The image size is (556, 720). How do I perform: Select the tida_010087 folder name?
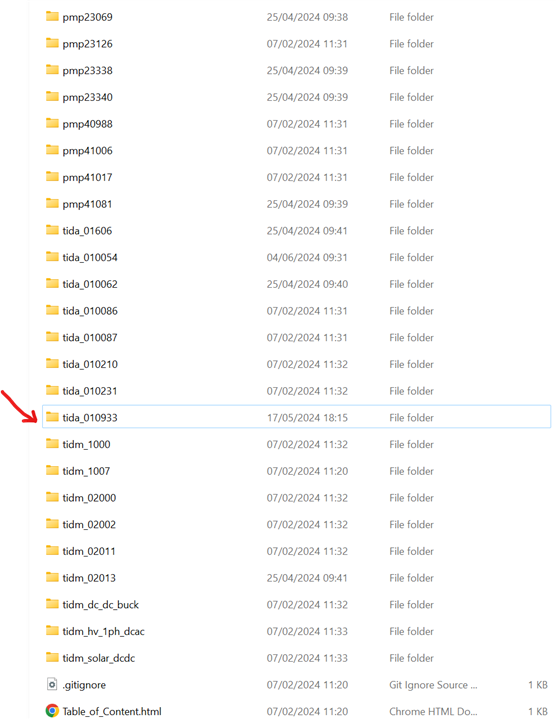point(90,338)
